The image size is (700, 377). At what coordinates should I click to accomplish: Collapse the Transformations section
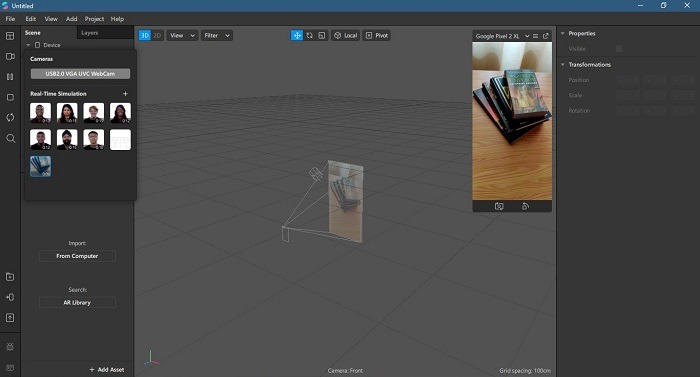[562, 65]
